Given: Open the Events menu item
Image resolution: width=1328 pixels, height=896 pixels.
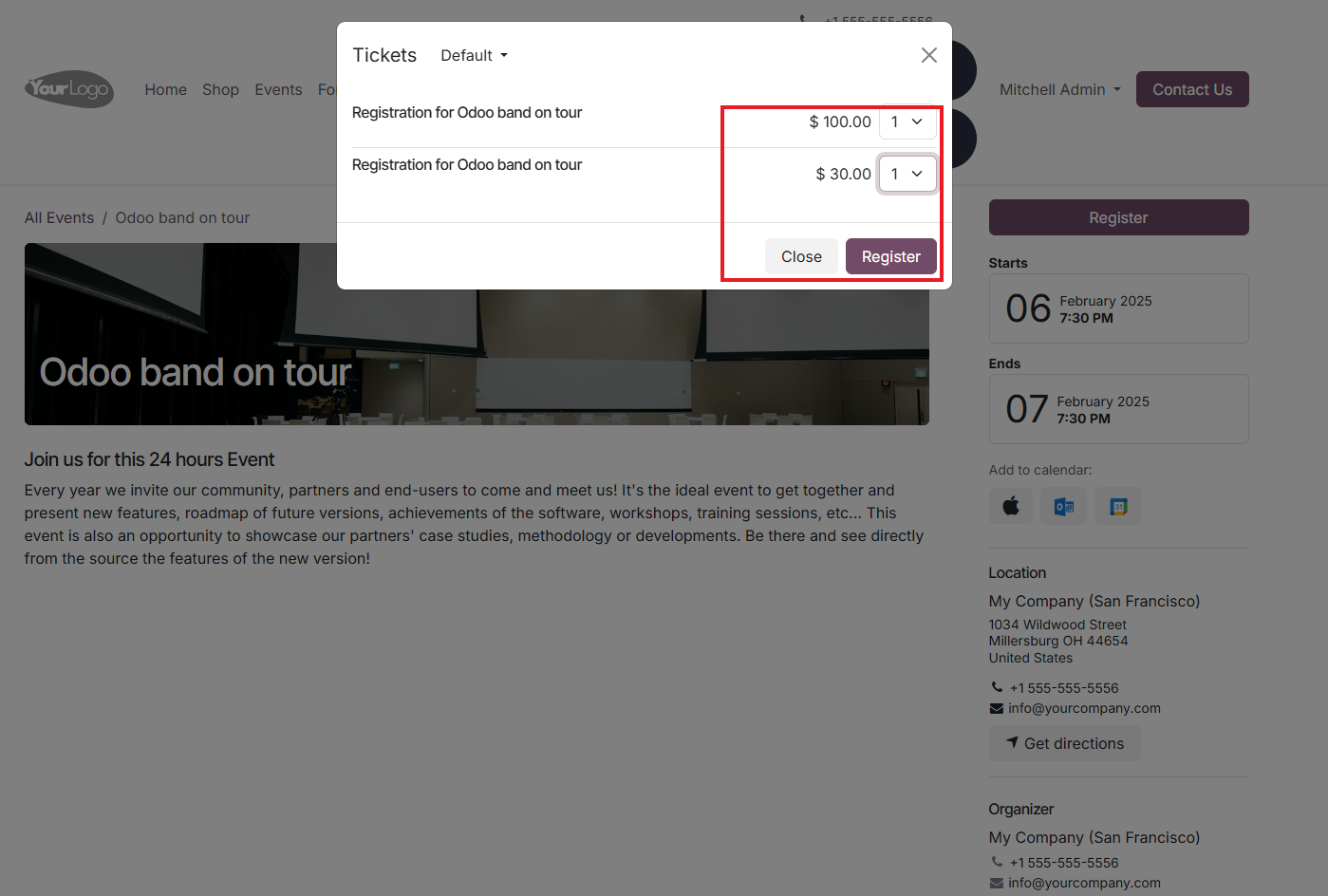Looking at the screenshot, I should (278, 89).
